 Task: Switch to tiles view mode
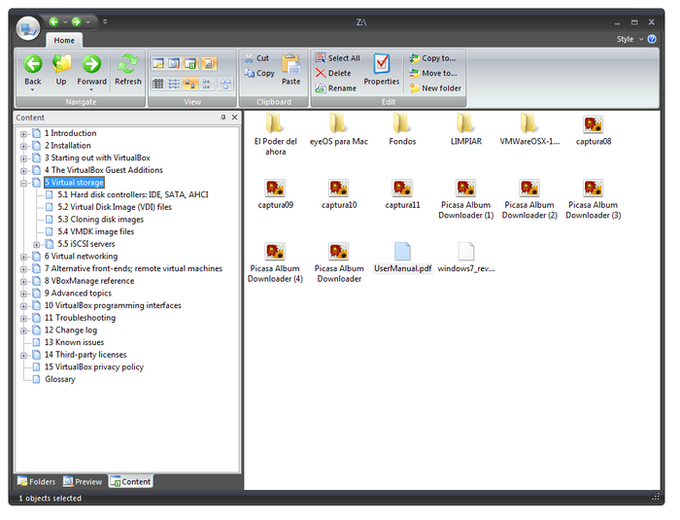226,83
